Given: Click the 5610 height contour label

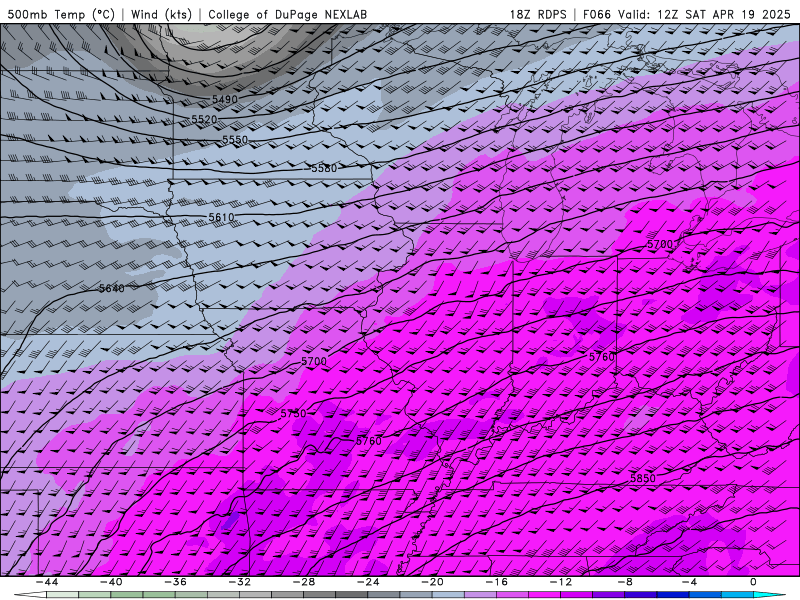Looking at the screenshot, I should pyautogui.click(x=221, y=217).
